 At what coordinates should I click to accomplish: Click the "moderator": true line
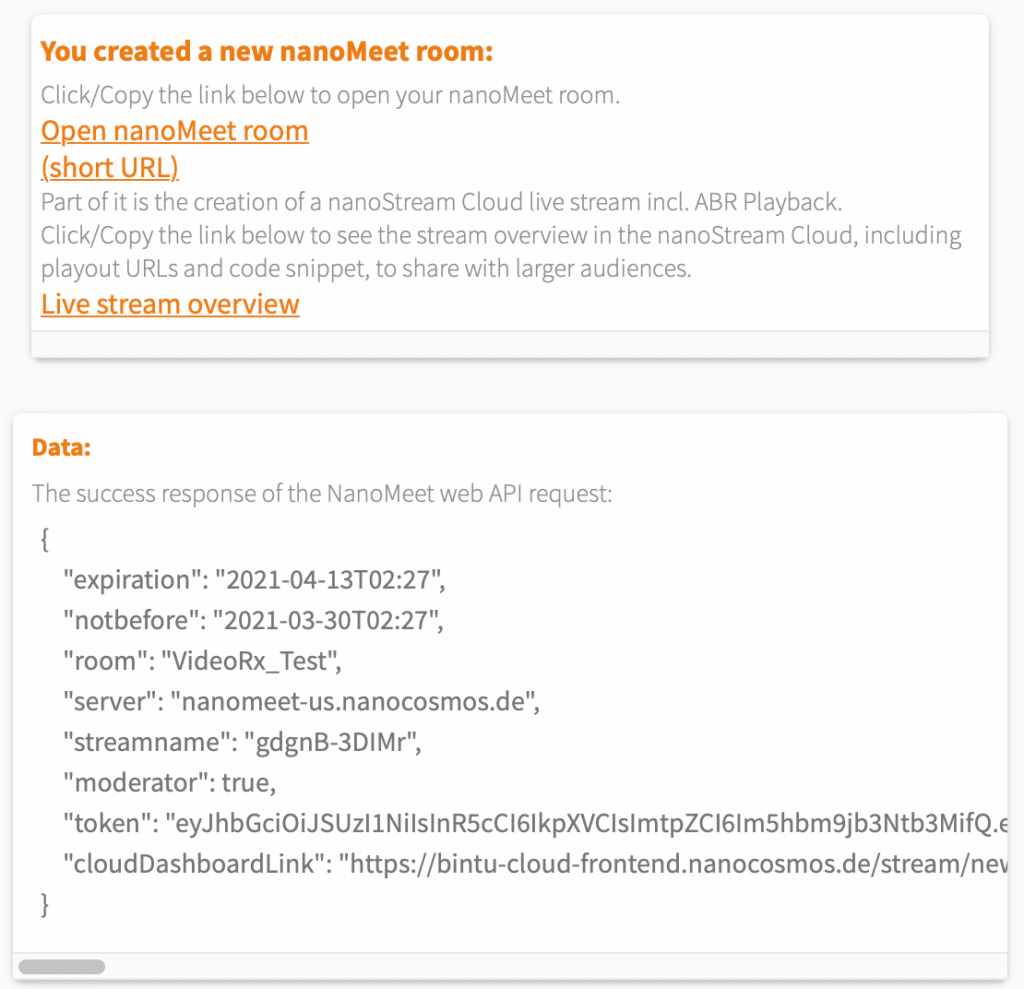[168, 783]
